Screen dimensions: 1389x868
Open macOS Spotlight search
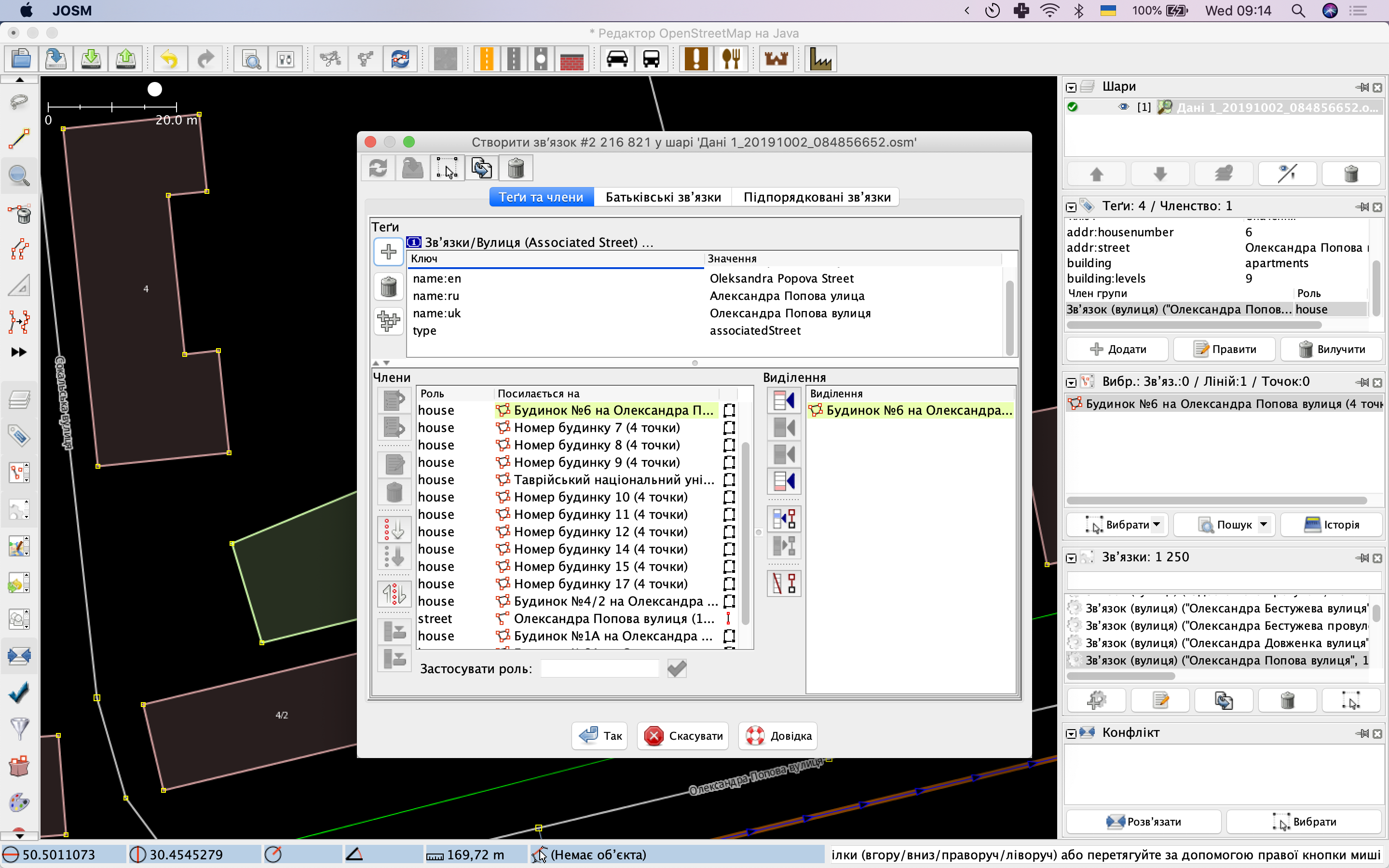coord(1298,10)
